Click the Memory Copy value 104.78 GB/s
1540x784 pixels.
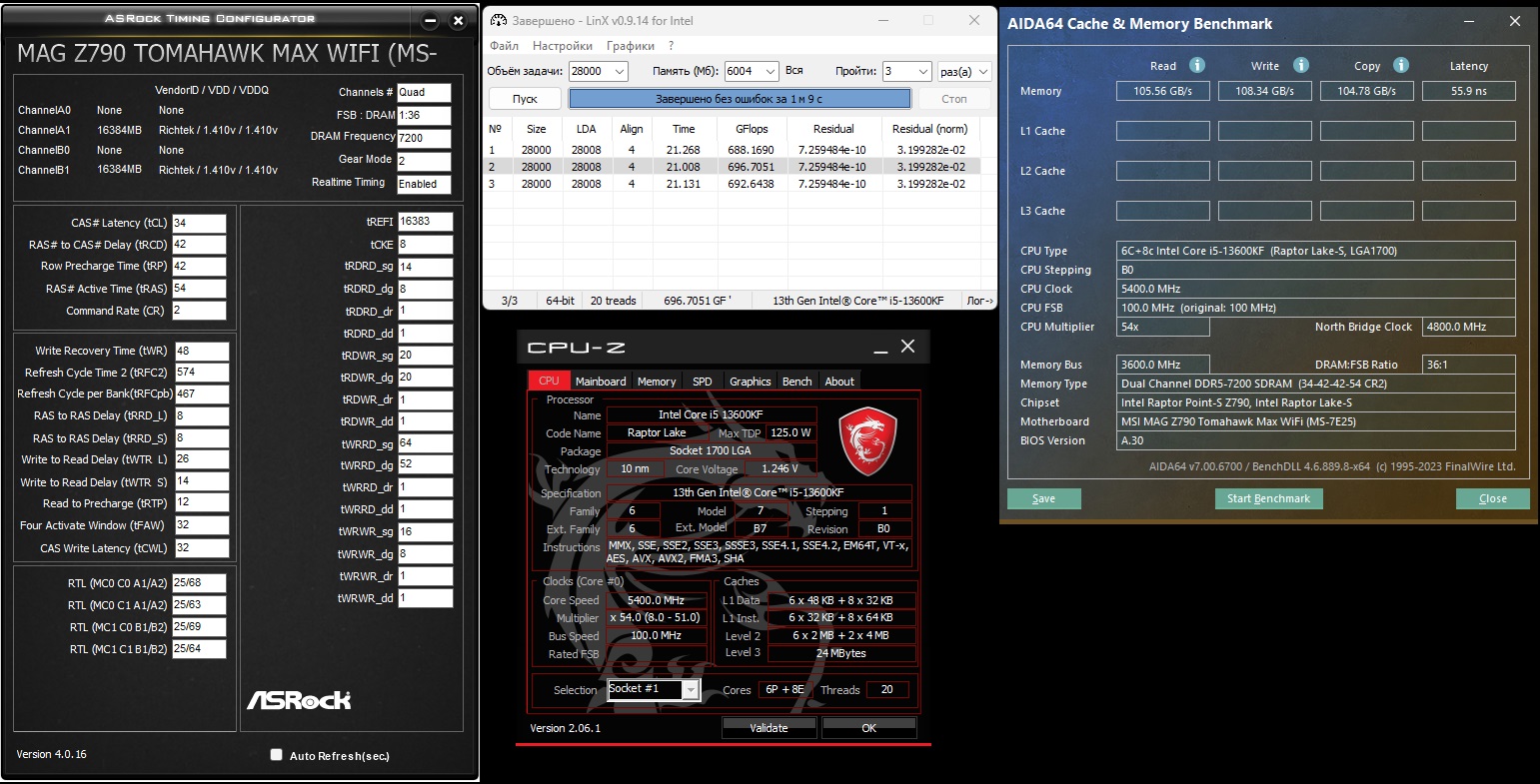coord(1367,91)
